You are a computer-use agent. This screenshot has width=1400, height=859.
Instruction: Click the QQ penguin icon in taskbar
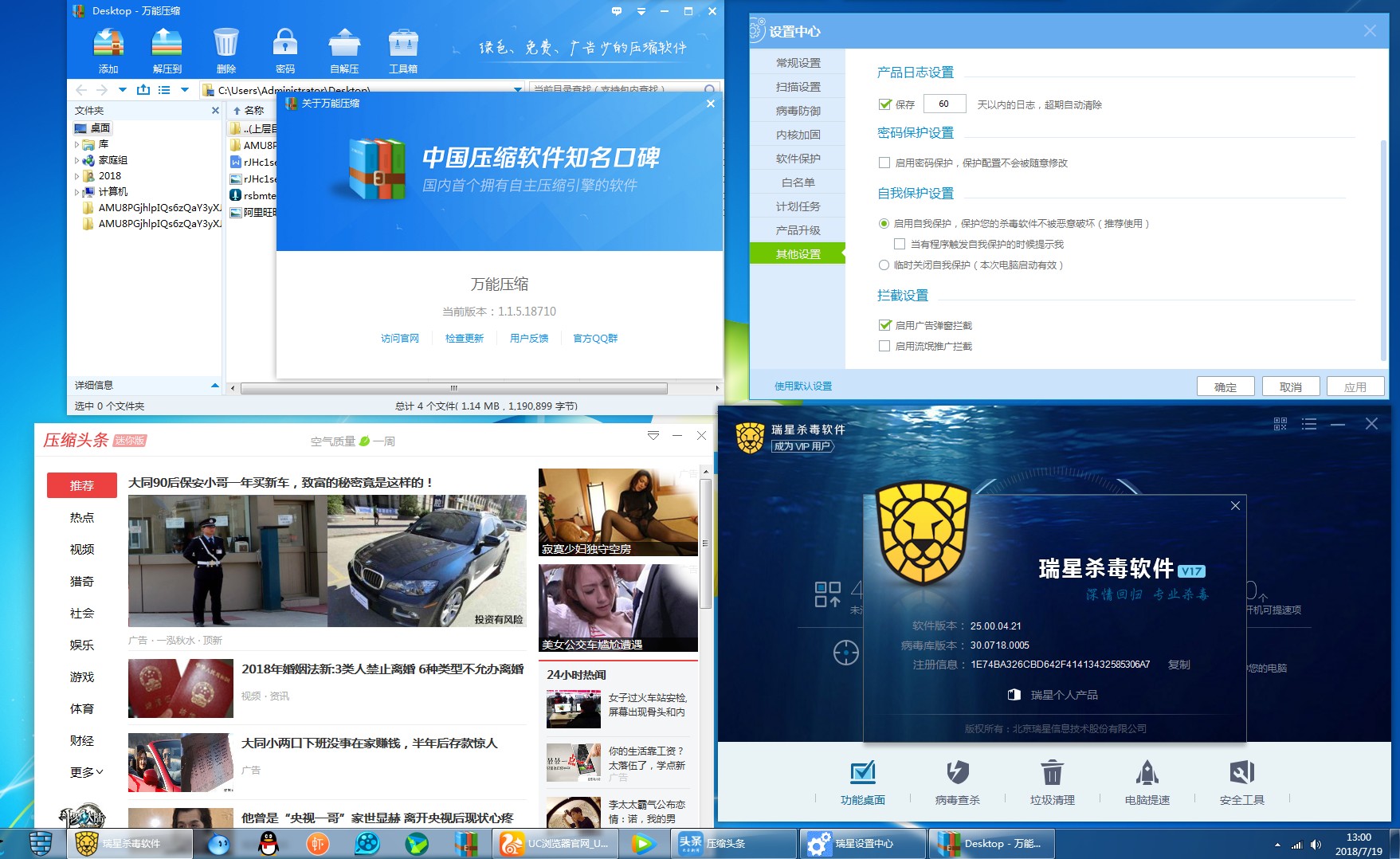pyautogui.click(x=269, y=843)
